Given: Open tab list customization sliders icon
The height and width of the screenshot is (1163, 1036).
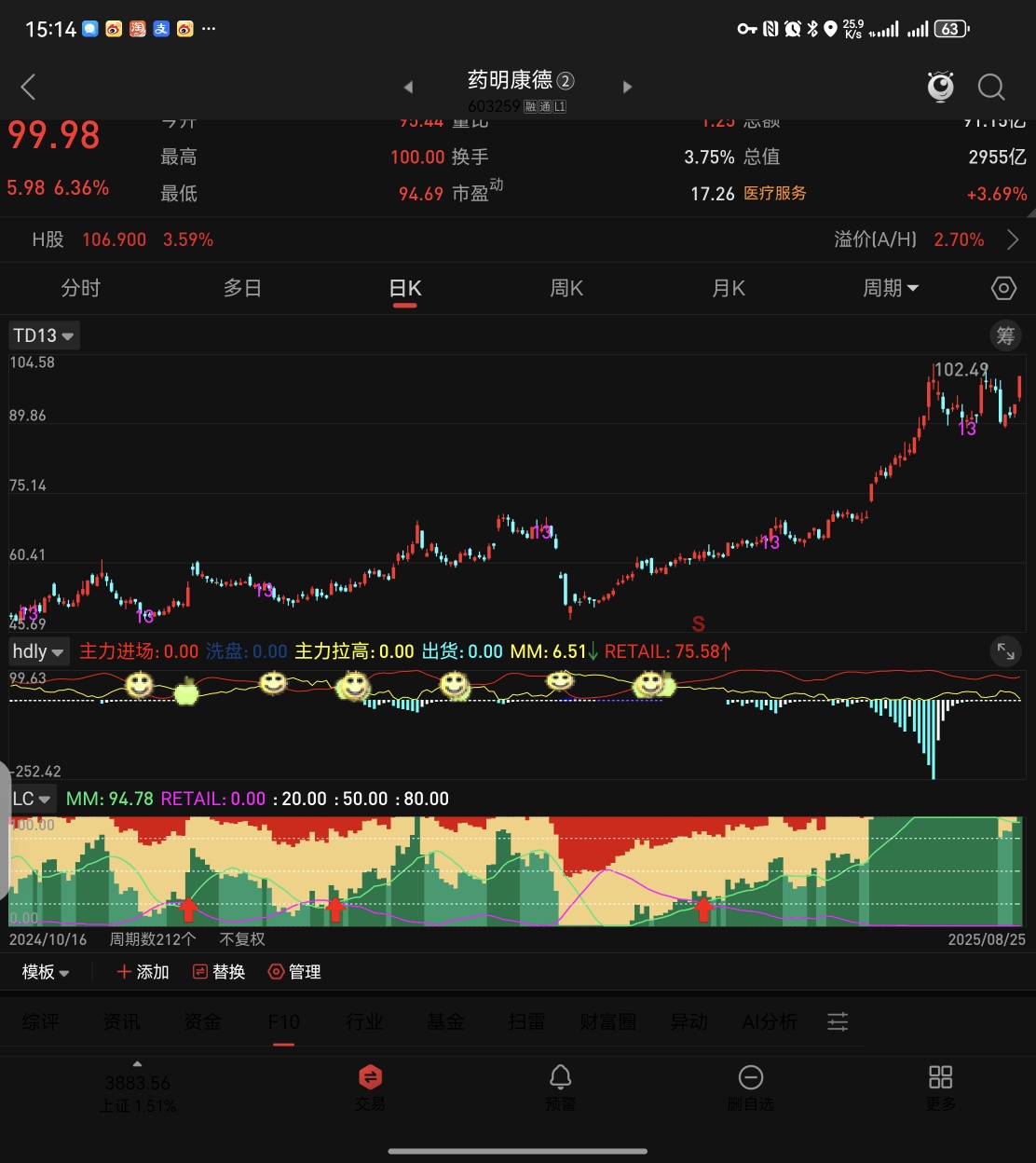Looking at the screenshot, I should pyautogui.click(x=838, y=1021).
